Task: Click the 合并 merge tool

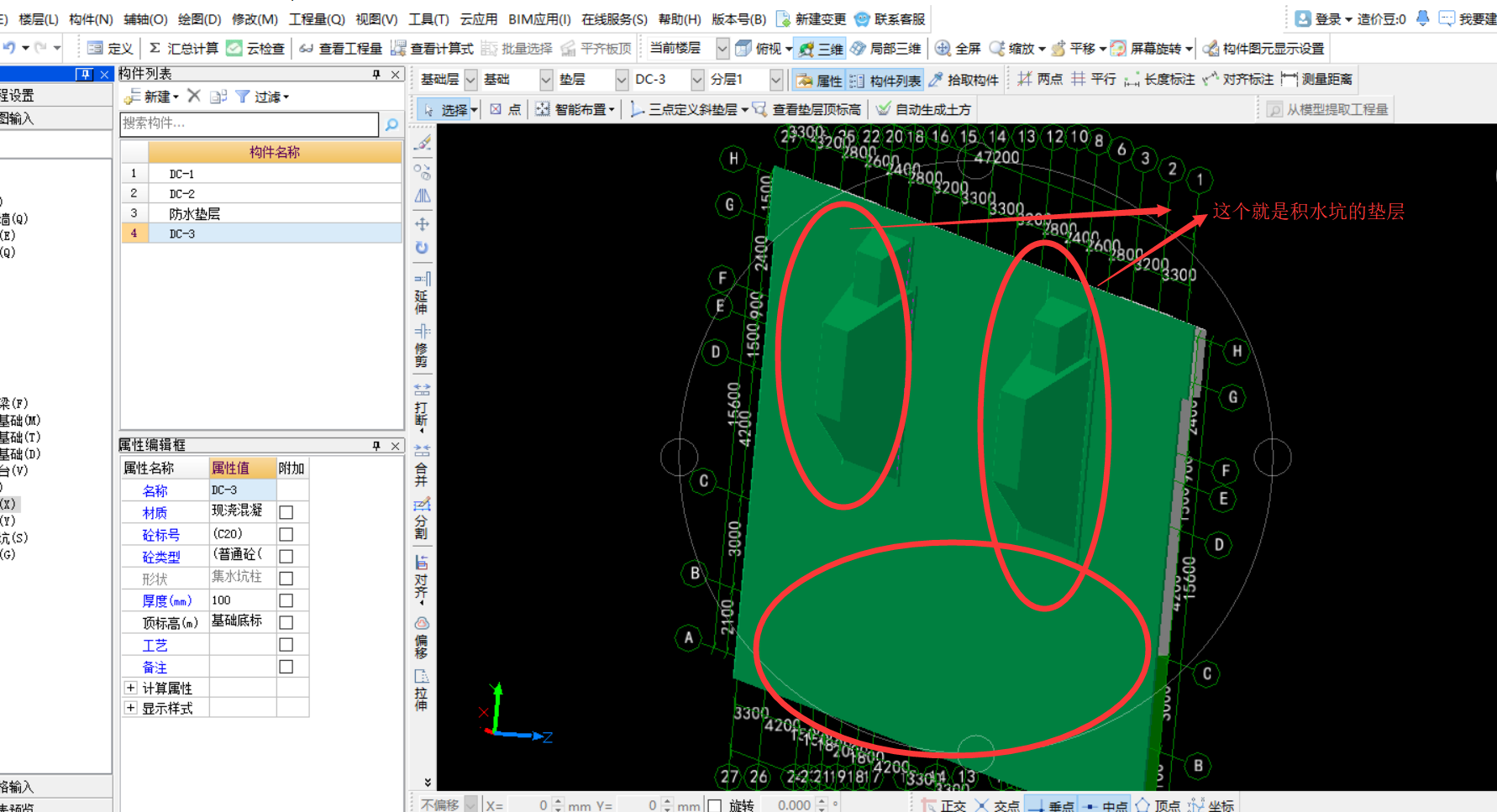Action: [x=422, y=465]
